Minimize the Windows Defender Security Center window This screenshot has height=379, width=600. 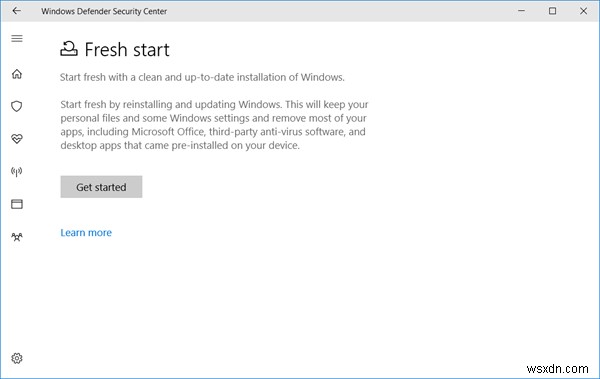point(521,11)
